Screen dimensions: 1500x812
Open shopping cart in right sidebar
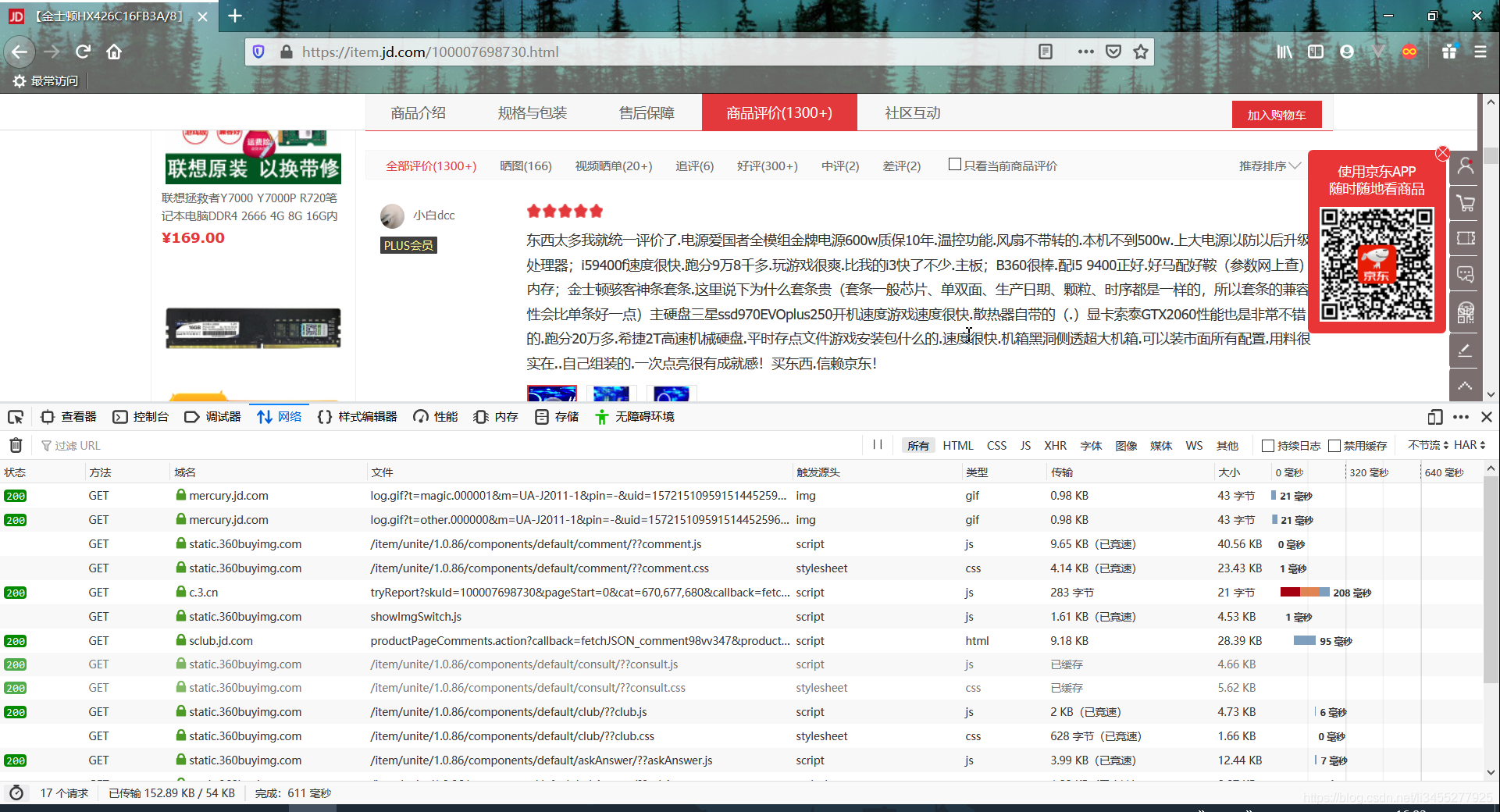pyautogui.click(x=1466, y=203)
